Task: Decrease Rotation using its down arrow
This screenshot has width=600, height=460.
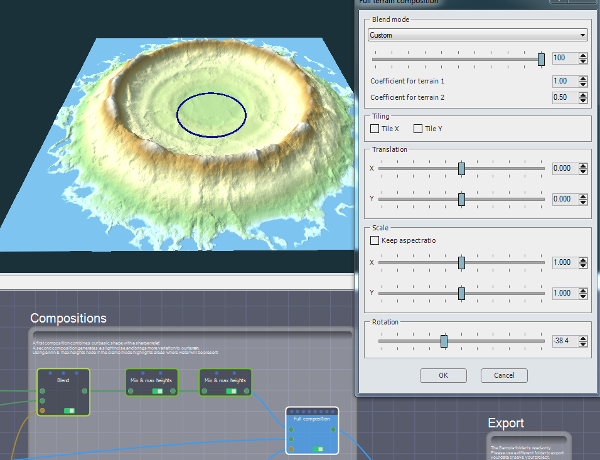Action: click(583, 344)
